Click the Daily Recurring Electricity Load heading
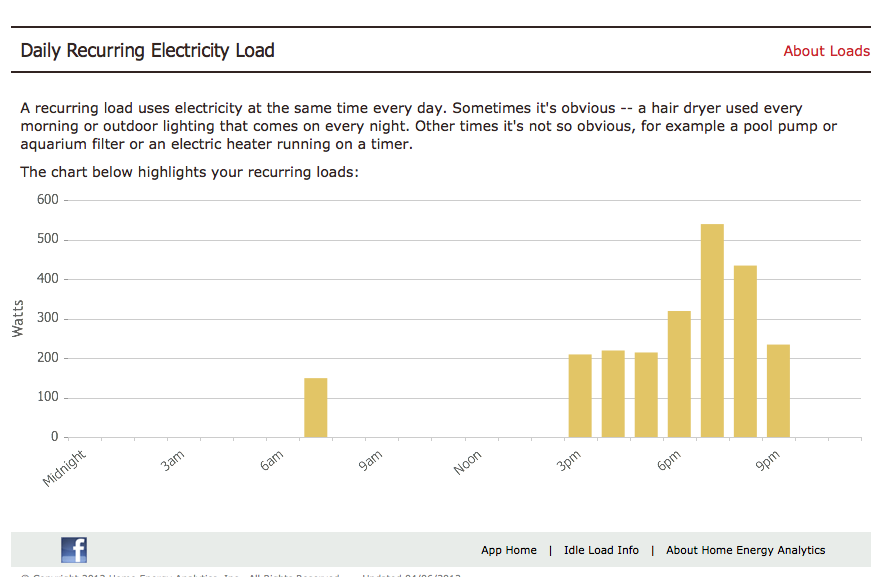The width and height of the screenshot is (889, 577). click(147, 50)
